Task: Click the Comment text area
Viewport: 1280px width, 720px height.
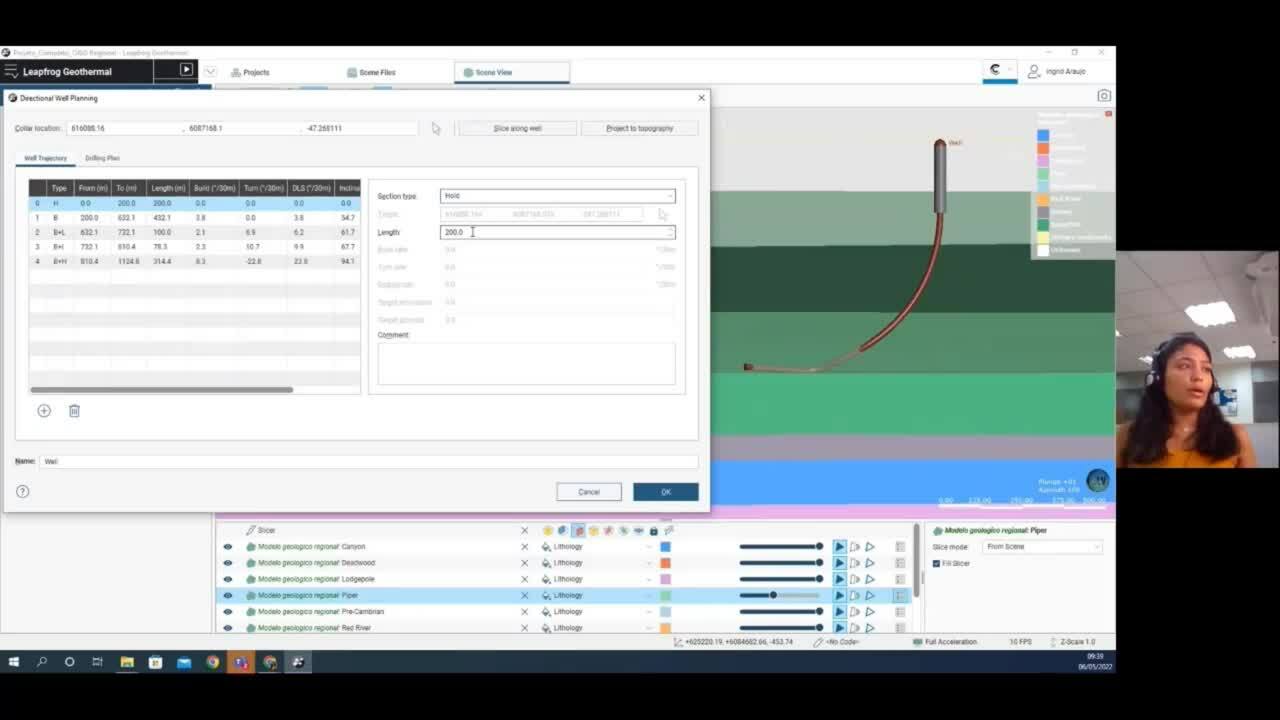Action: pos(526,364)
